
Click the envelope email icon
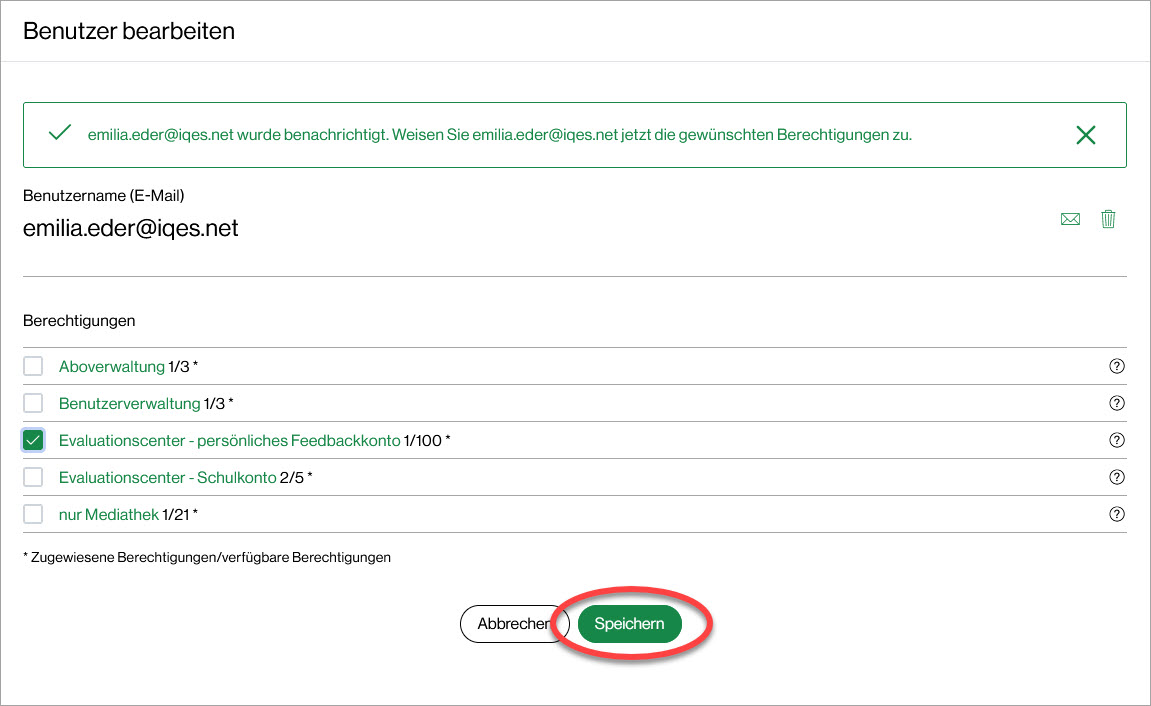point(1070,220)
